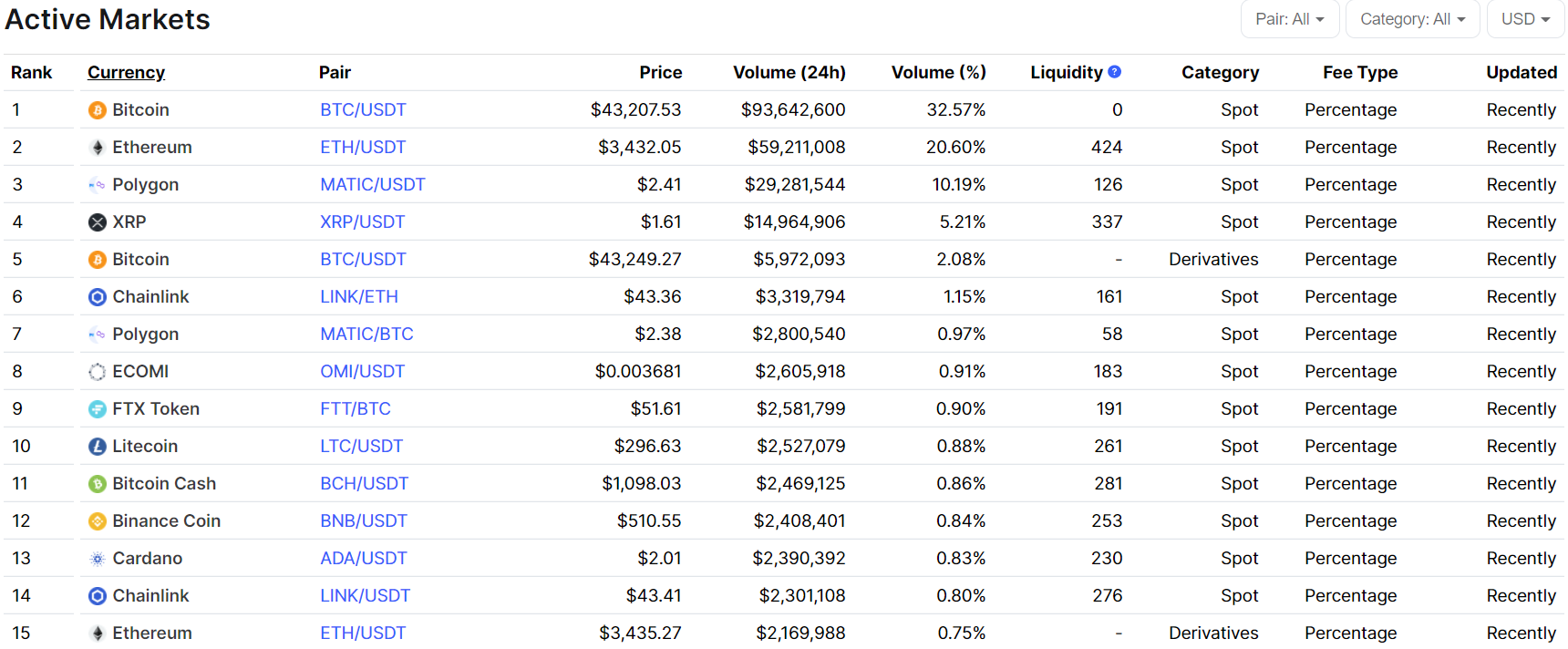Open the BTC/USDT pair link

point(363,109)
